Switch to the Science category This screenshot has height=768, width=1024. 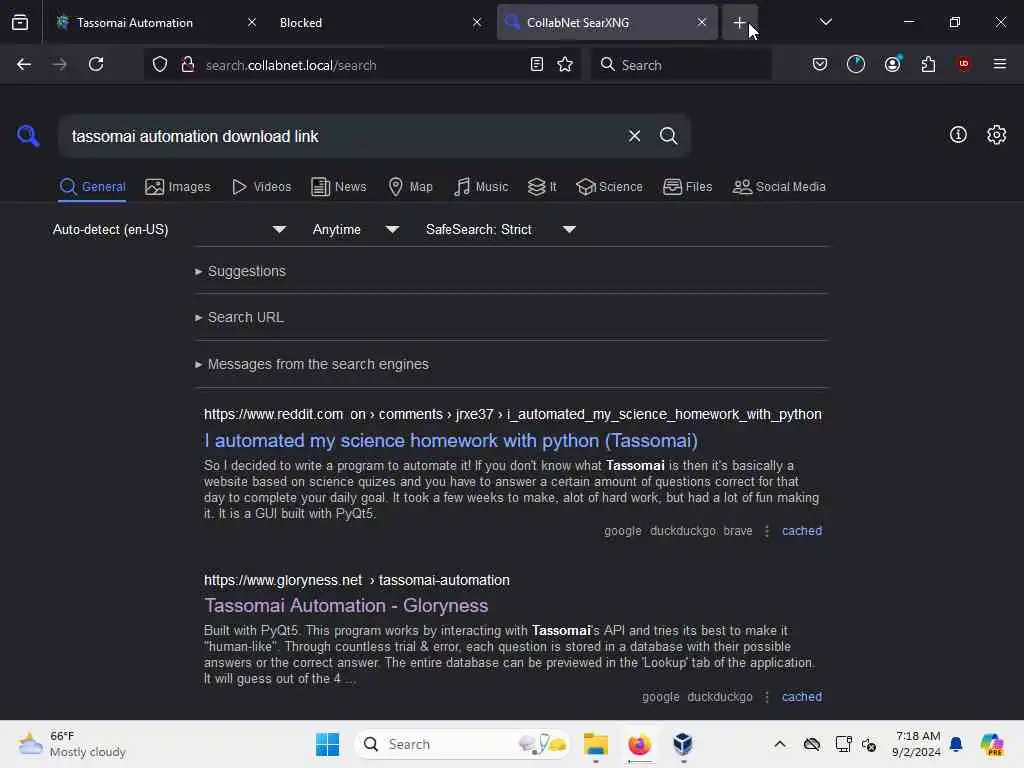click(x=609, y=187)
